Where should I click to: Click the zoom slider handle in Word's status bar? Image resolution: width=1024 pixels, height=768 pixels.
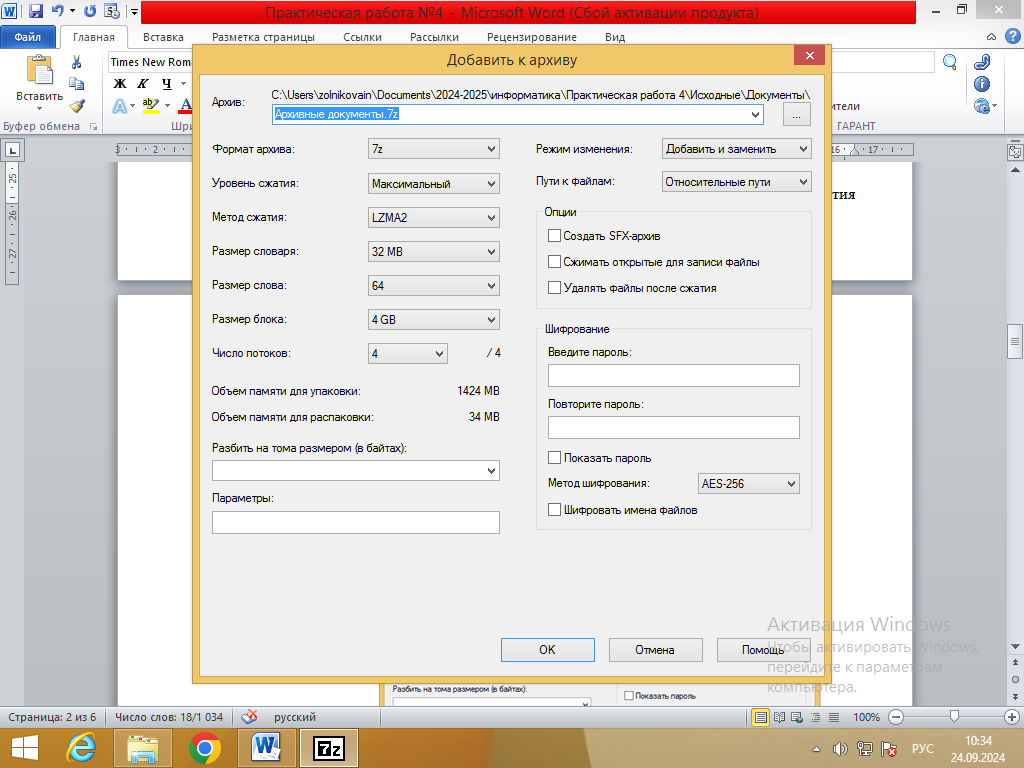click(954, 717)
